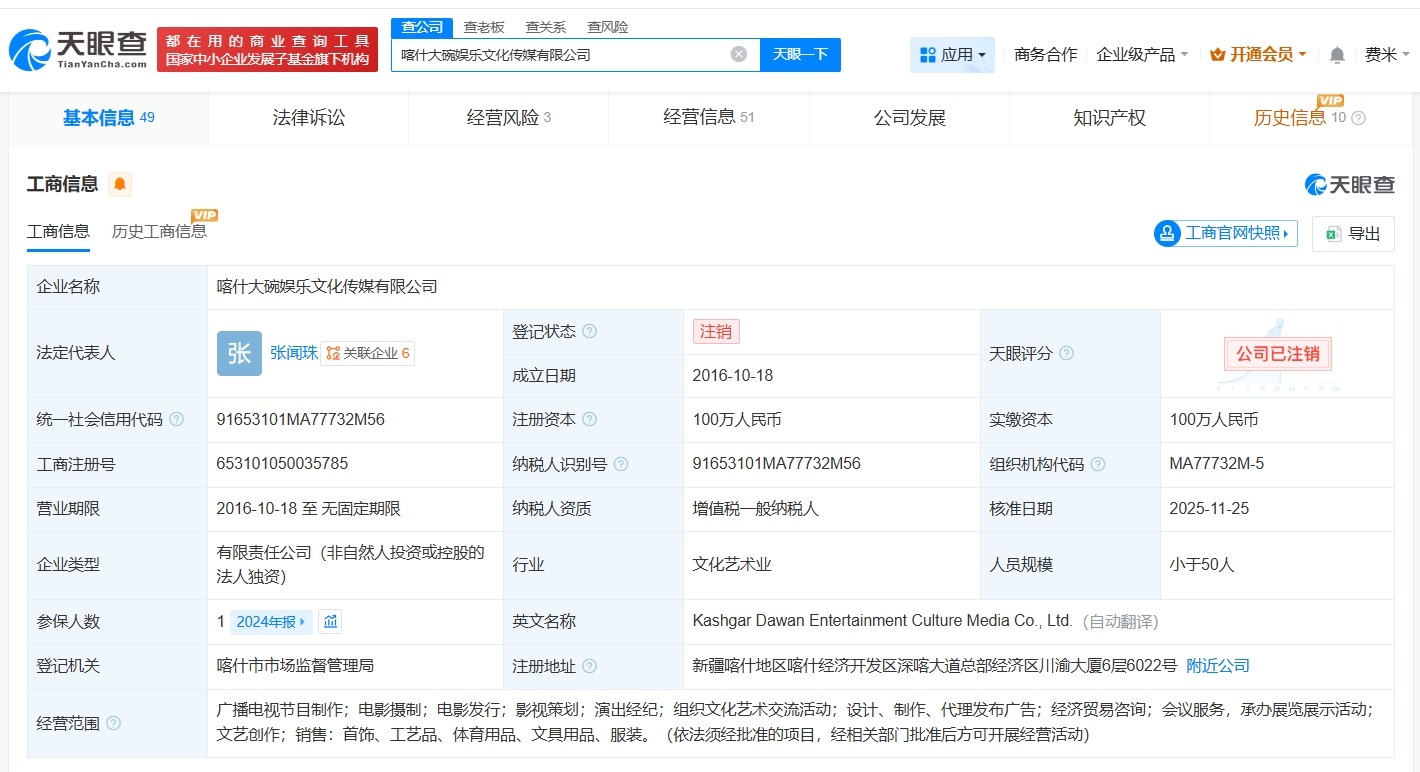The image size is (1420, 772).
Task: Open legal representative 张闻珠 profile link
Action: click(296, 352)
